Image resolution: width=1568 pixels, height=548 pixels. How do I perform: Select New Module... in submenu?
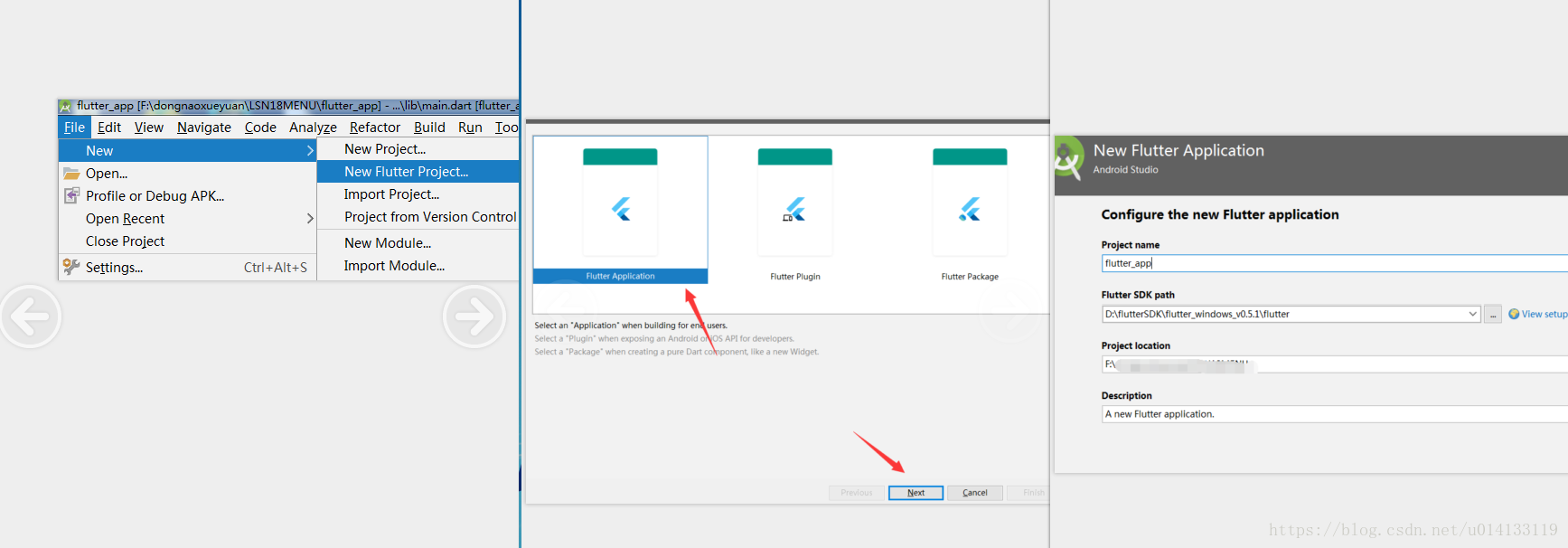pyautogui.click(x=418, y=243)
